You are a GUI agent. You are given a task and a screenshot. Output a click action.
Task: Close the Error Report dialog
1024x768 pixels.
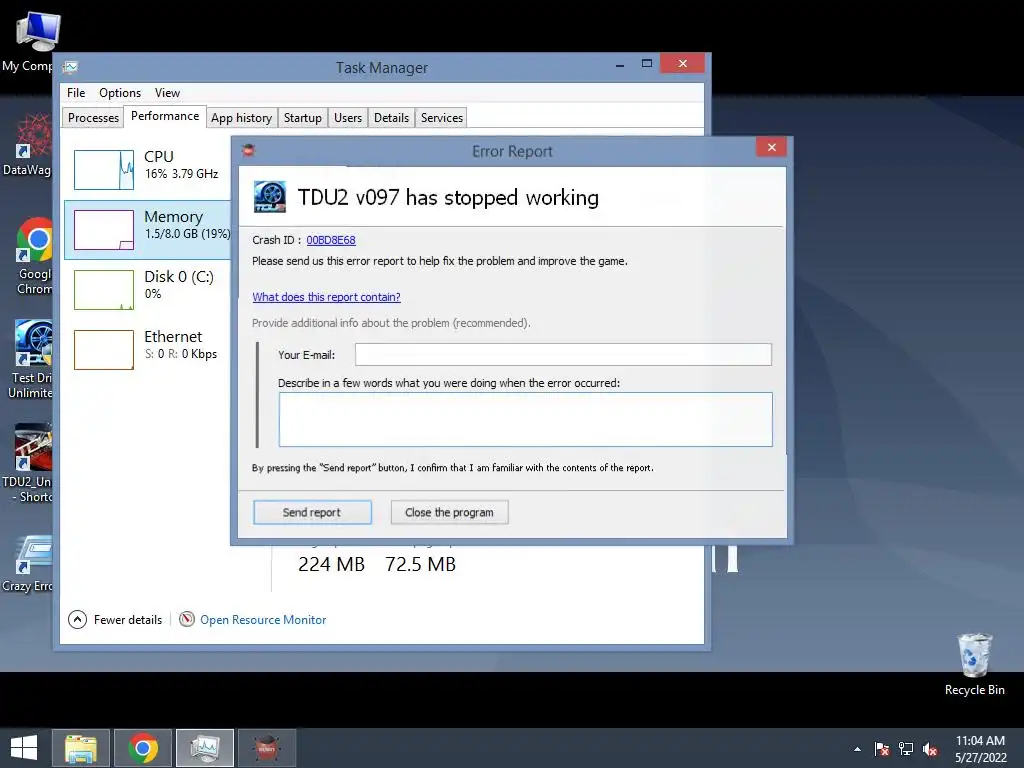tap(771, 147)
